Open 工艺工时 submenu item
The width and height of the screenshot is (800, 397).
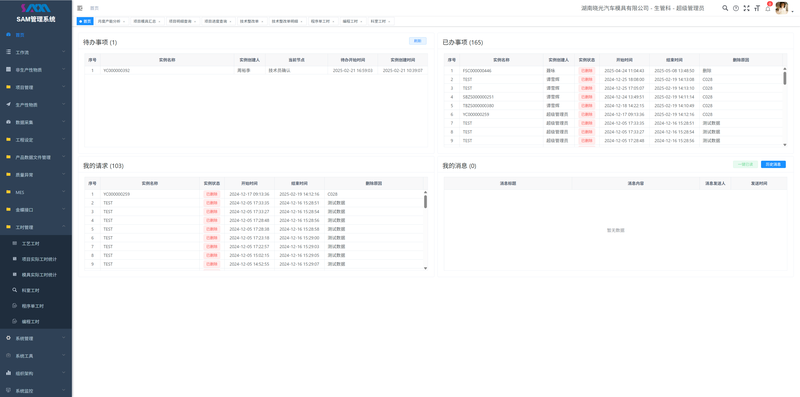[30, 243]
